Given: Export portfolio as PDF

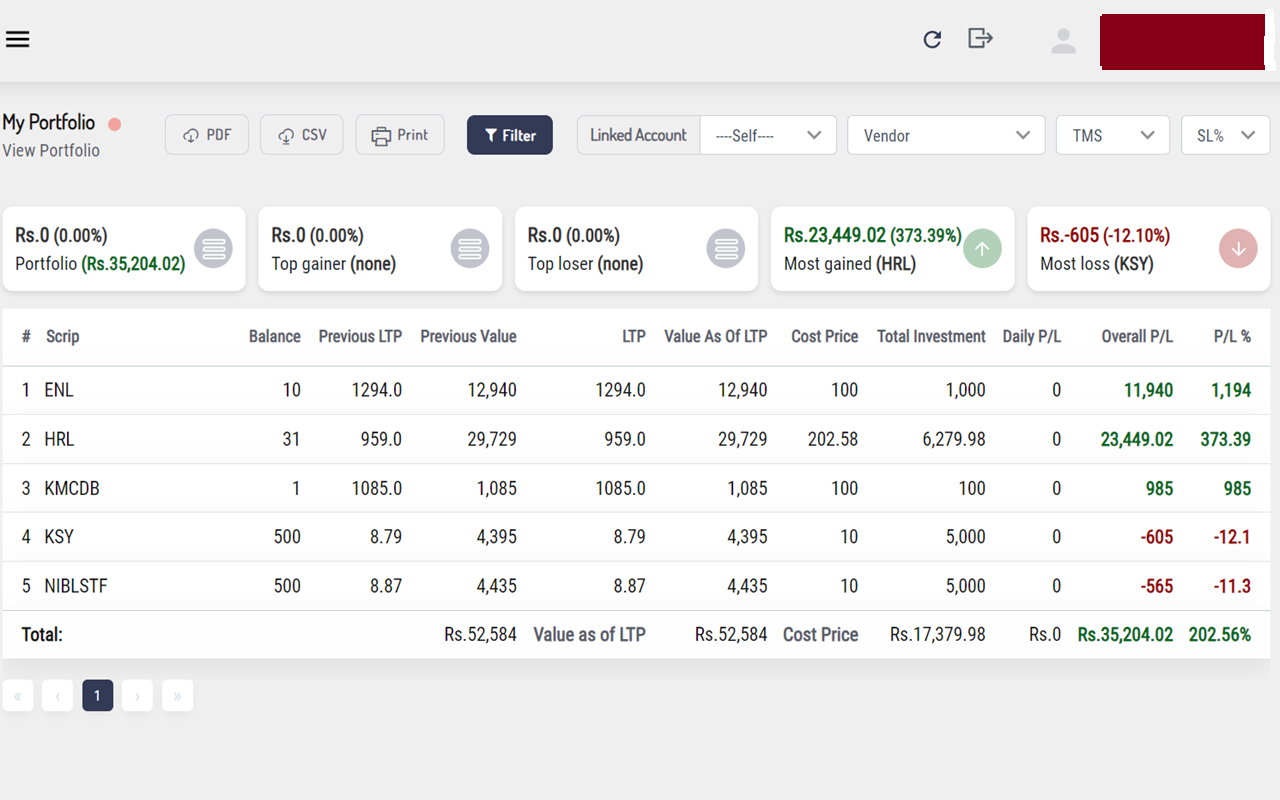Looking at the screenshot, I should 207,135.
